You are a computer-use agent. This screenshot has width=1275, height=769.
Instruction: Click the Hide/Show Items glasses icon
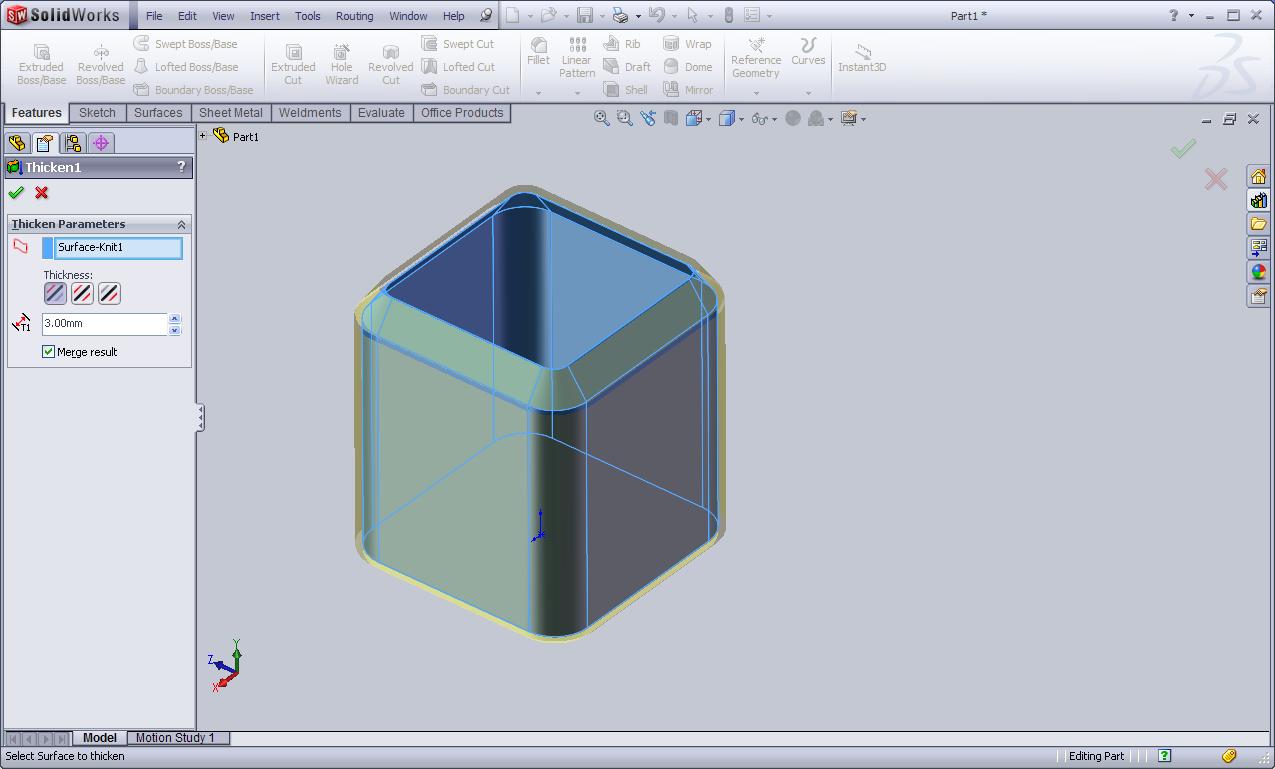click(x=760, y=118)
